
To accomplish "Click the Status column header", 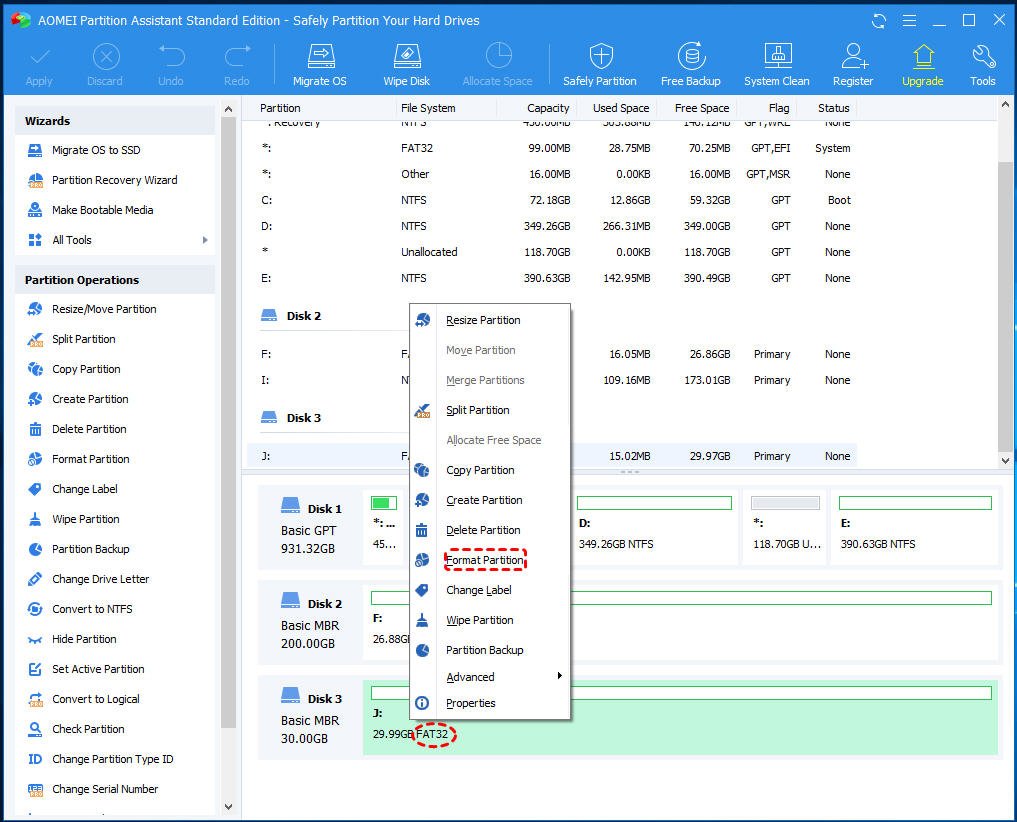I will (x=833, y=108).
